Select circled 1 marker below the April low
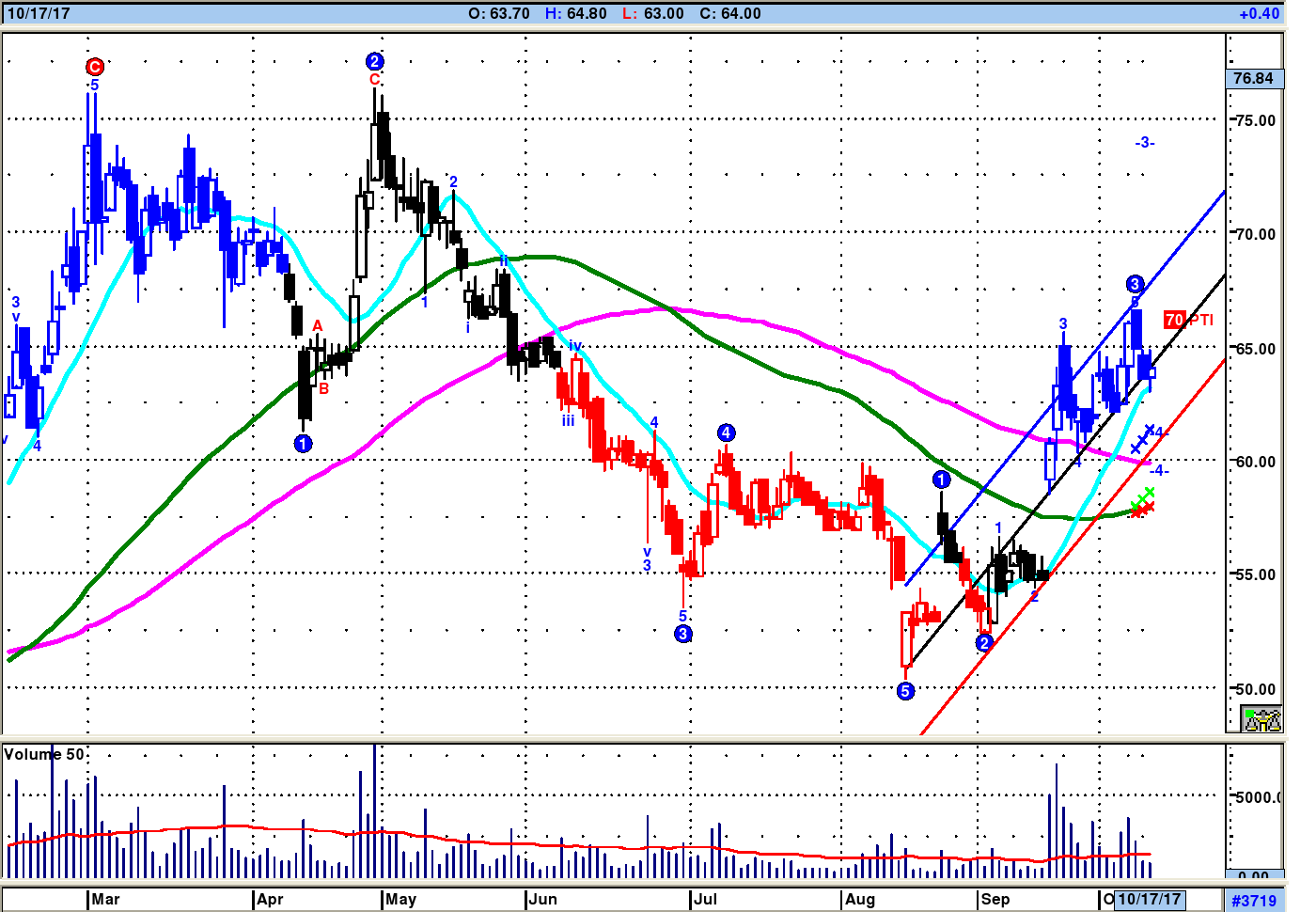Image resolution: width=1316 pixels, height=912 pixels. (303, 444)
